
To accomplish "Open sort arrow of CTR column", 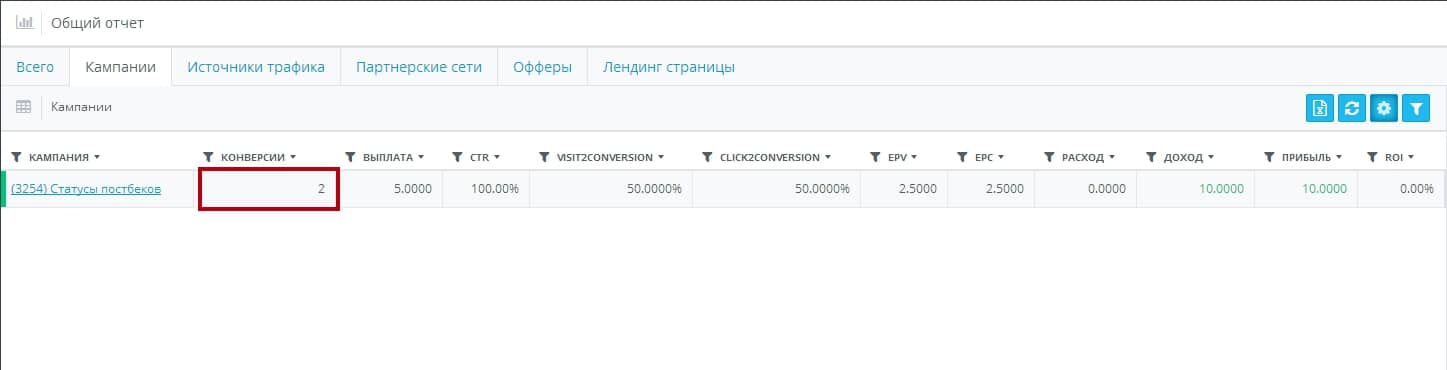I will [x=497, y=158].
